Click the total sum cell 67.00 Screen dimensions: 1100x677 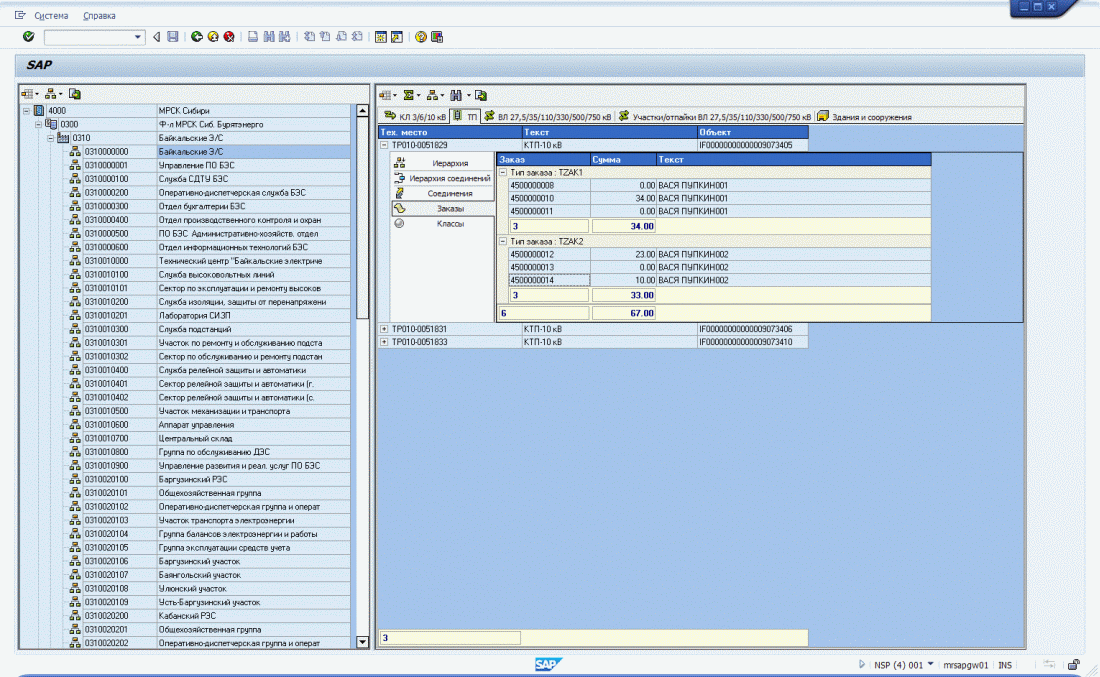tap(624, 313)
